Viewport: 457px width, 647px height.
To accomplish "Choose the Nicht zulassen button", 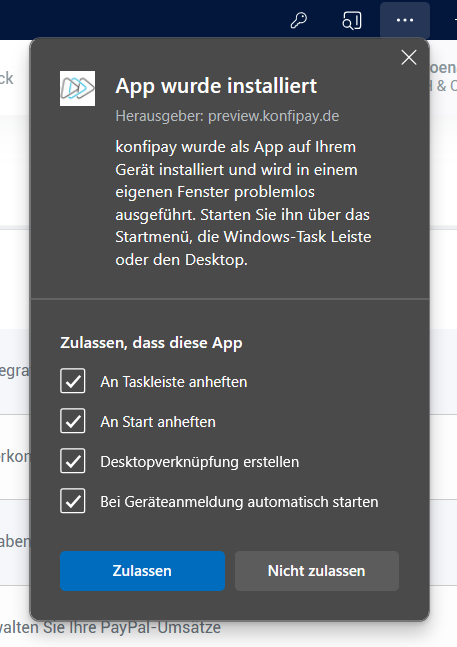I will (x=317, y=571).
